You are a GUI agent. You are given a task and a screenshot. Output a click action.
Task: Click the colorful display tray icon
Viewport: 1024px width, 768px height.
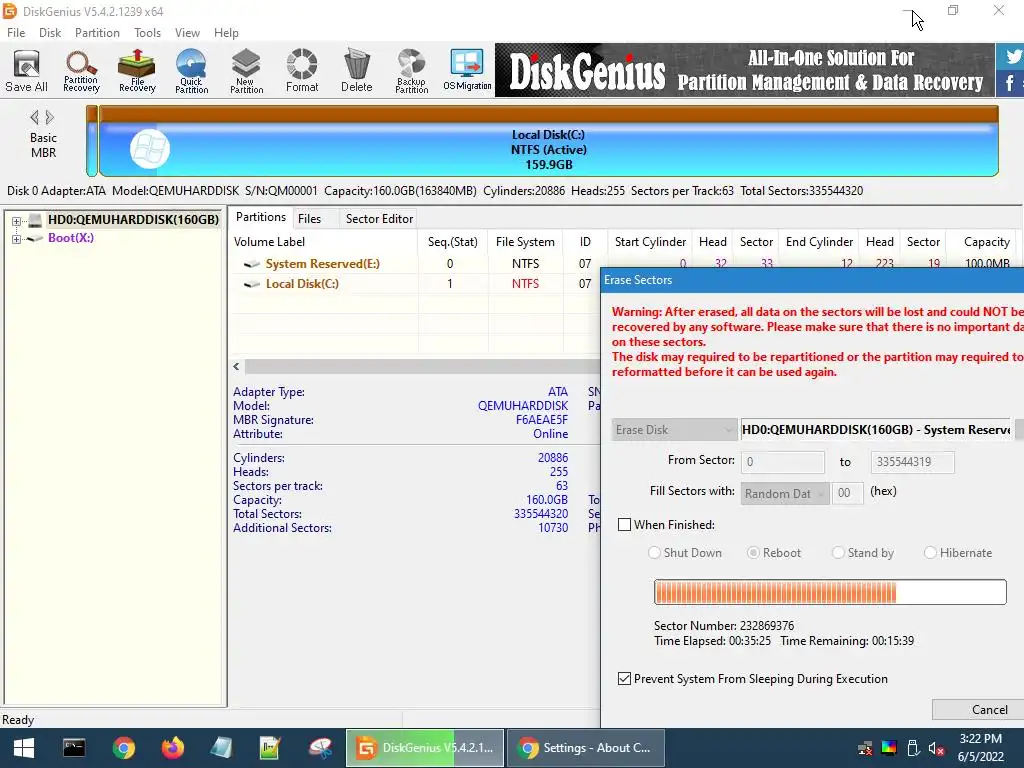[x=889, y=748]
